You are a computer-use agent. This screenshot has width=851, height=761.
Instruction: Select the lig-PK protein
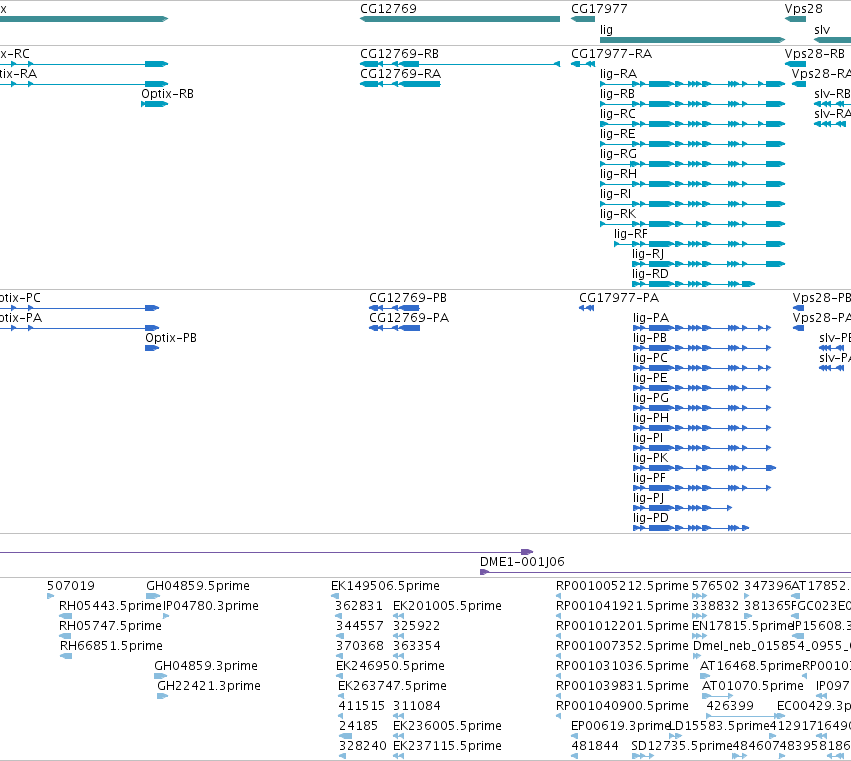(x=650, y=458)
